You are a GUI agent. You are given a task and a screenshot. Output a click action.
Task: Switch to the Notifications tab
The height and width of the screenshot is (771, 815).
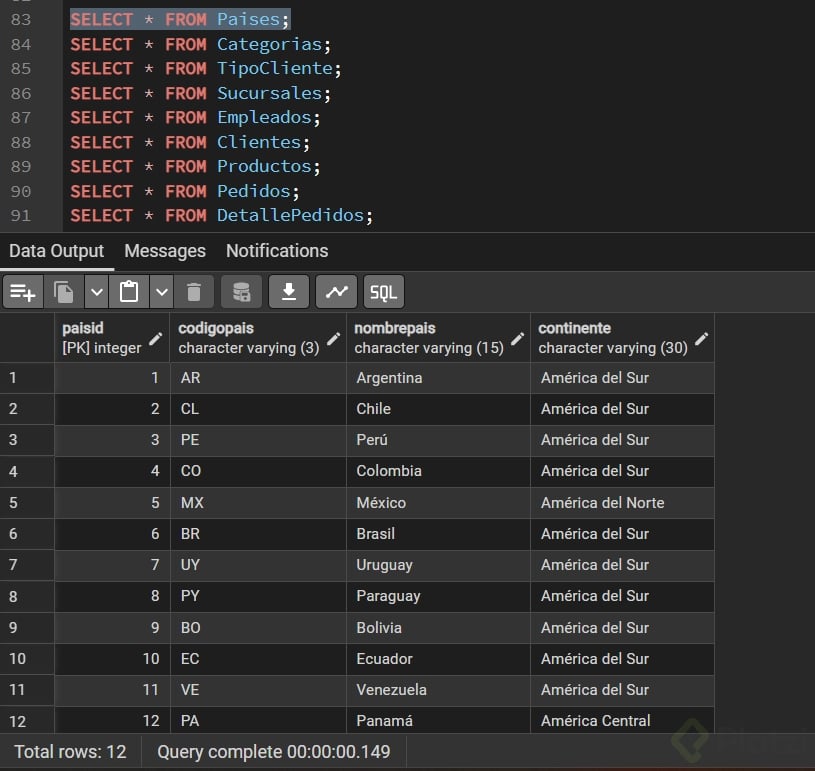pos(277,251)
